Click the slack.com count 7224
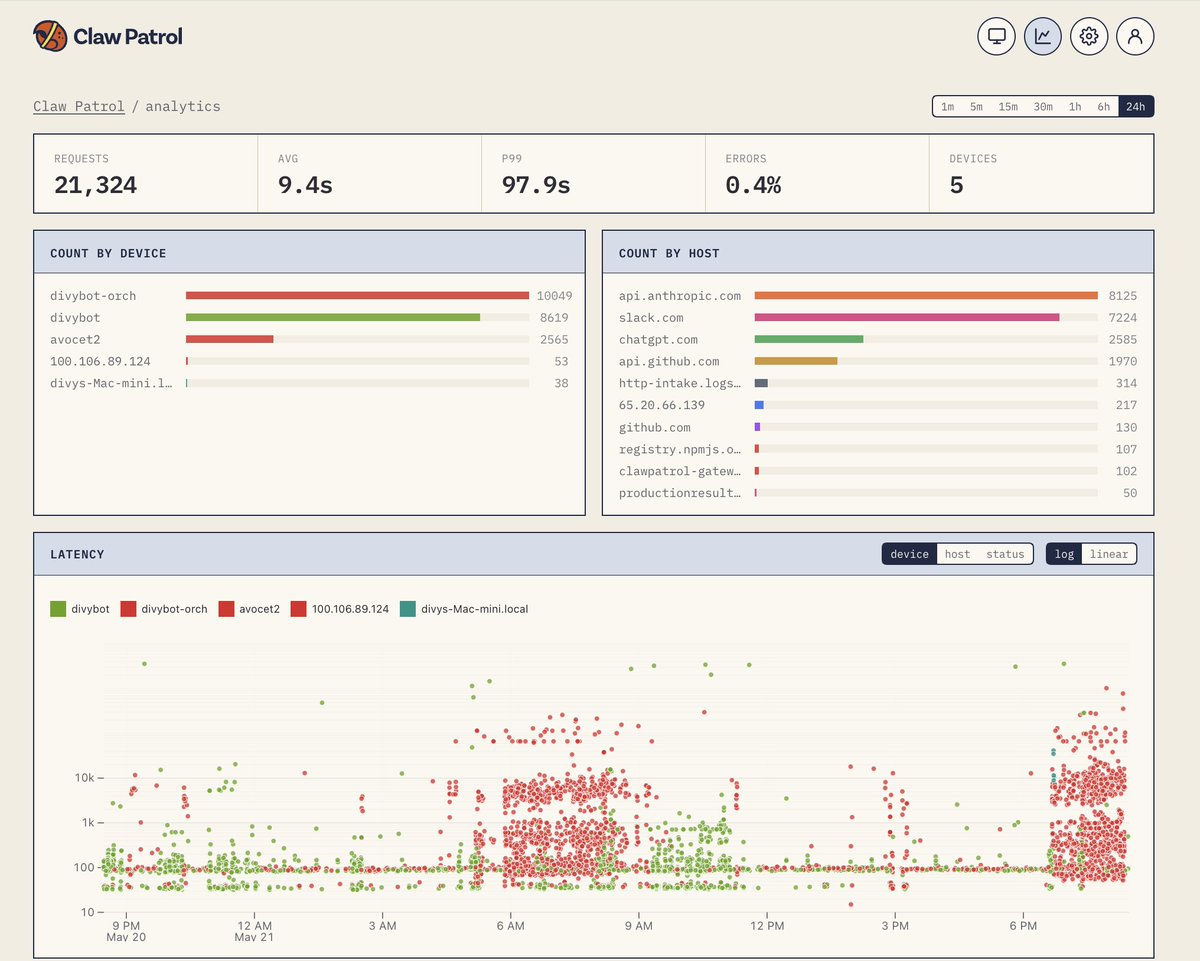Viewport: 1200px width, 961px height. (1123, 318)
